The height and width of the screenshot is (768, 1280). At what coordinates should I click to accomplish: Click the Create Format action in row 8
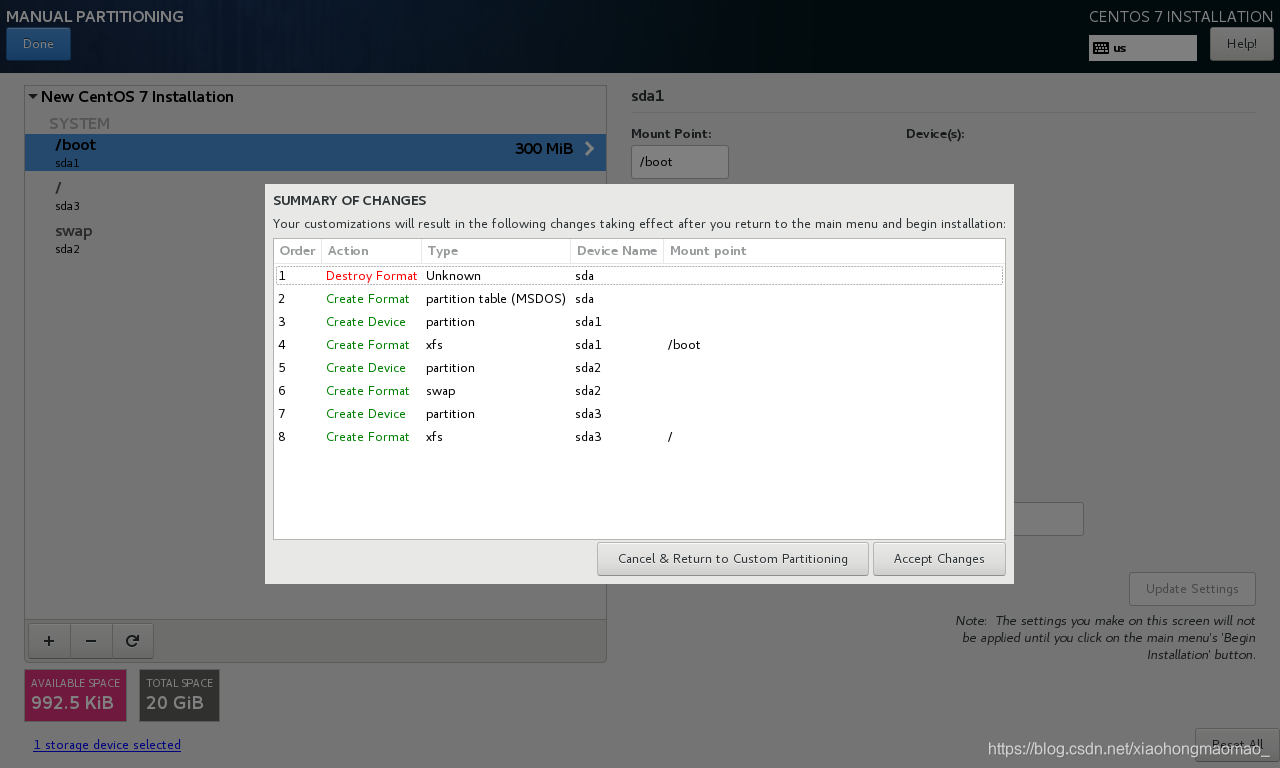pos(367,437)
